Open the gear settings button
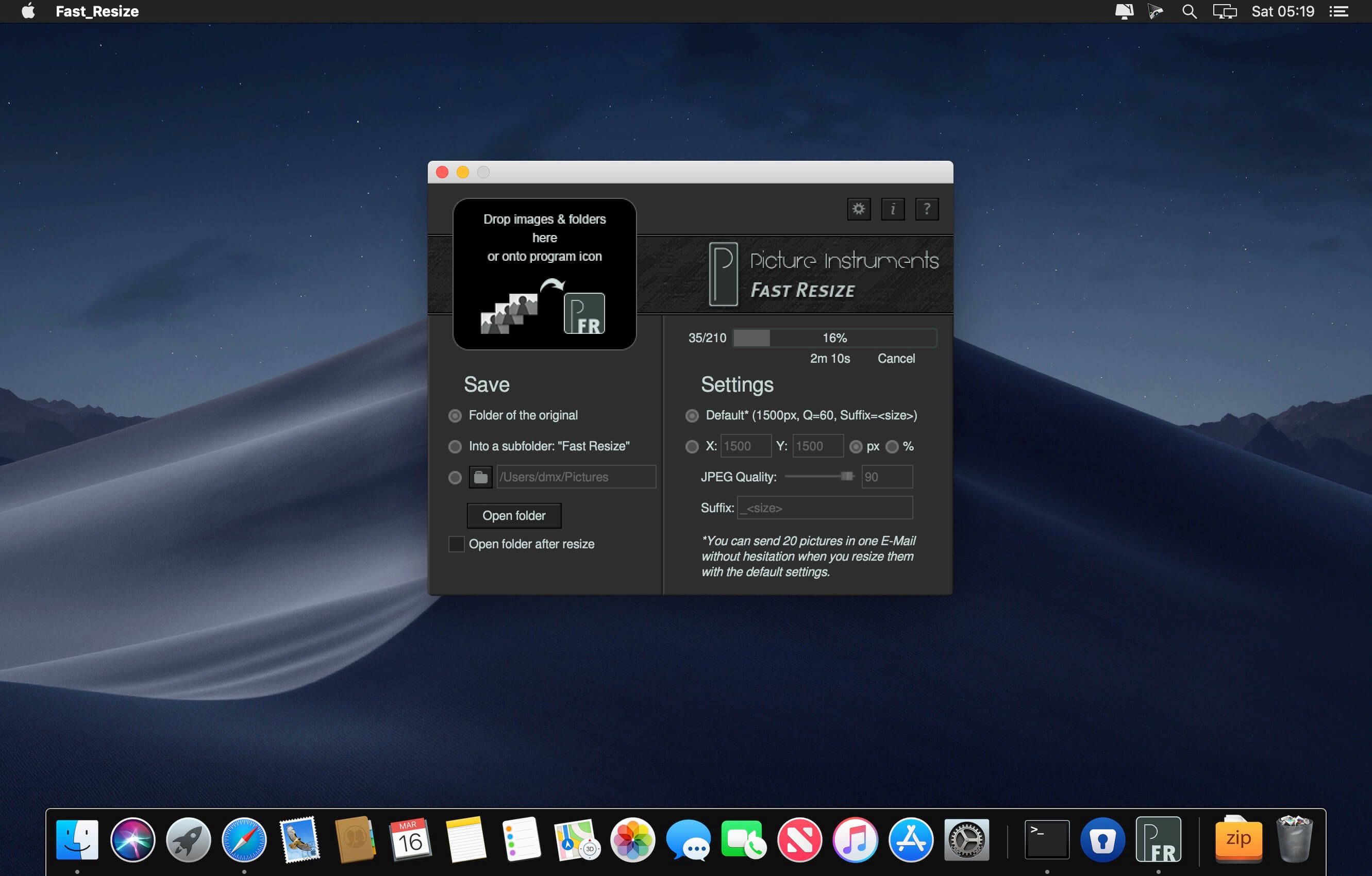The image size is (1372, 876). click(859, 209)
